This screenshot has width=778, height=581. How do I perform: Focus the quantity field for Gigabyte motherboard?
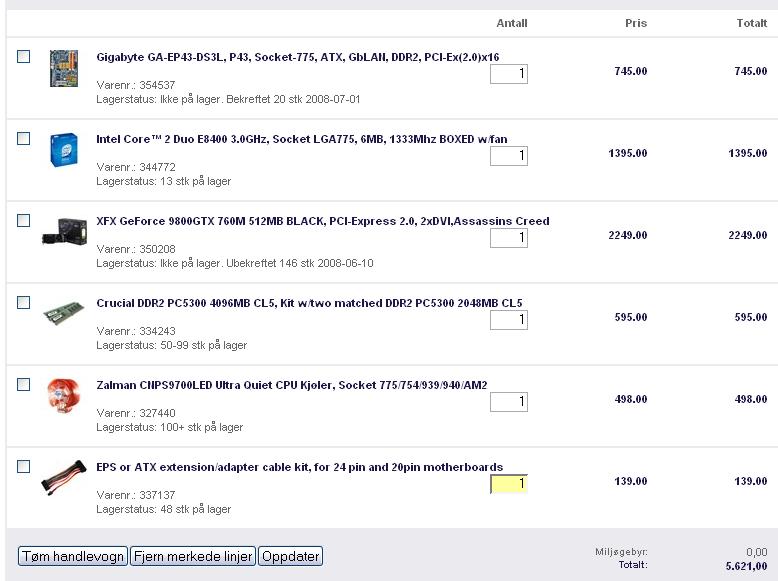509,74
